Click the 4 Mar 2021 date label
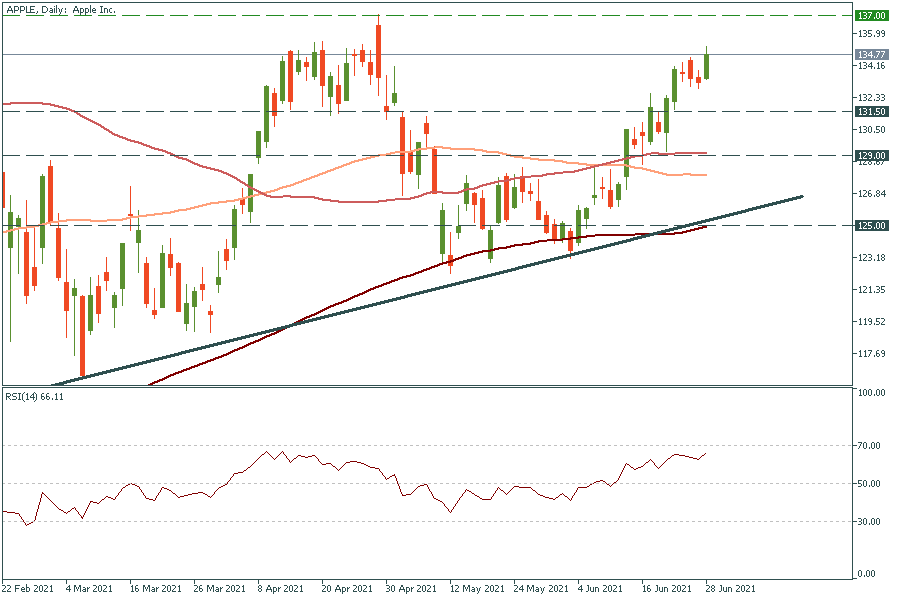 click(x=89, y=589)
